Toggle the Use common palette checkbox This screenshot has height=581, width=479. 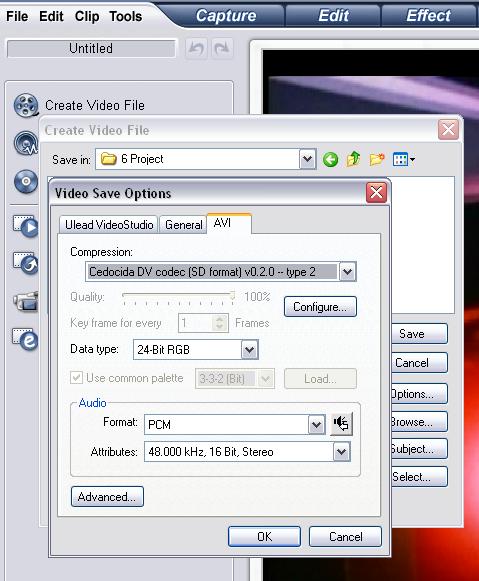coord(76,378)
